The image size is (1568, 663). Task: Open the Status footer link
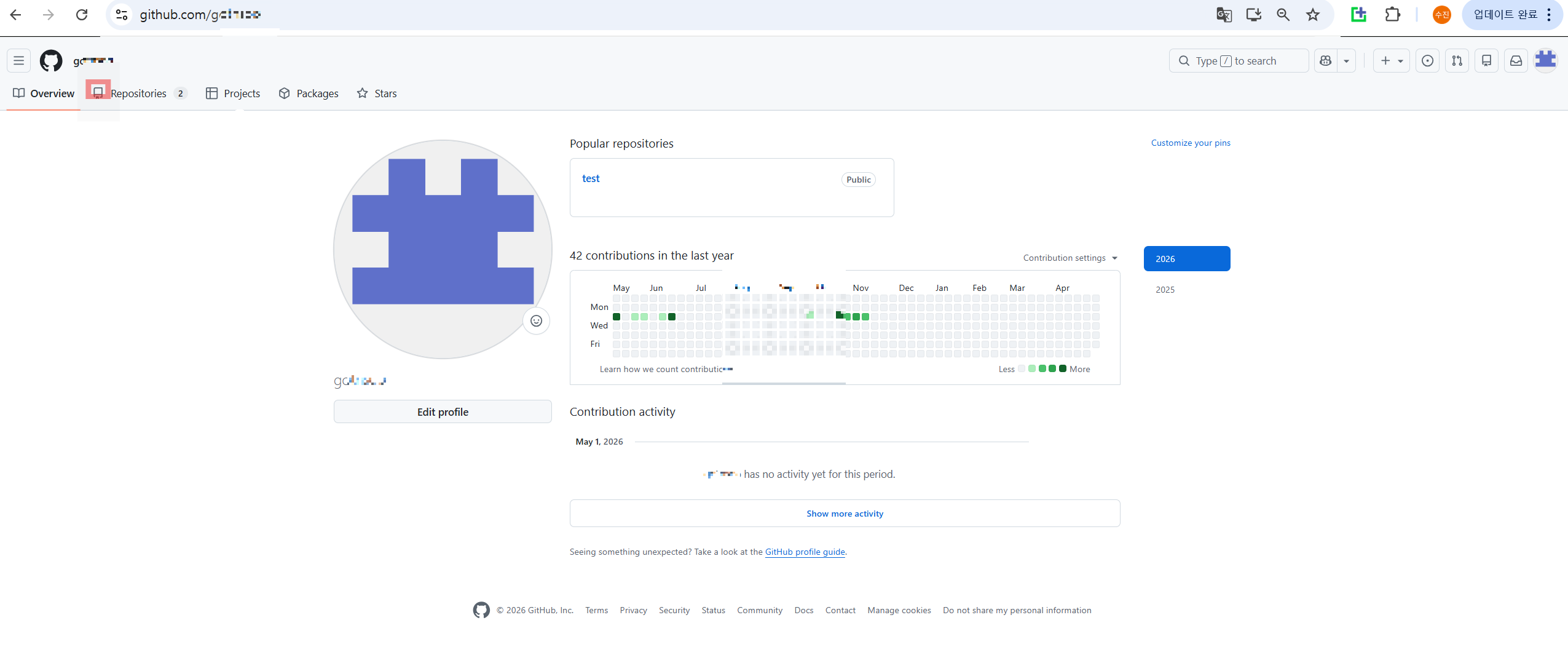(x=713, y=610)
